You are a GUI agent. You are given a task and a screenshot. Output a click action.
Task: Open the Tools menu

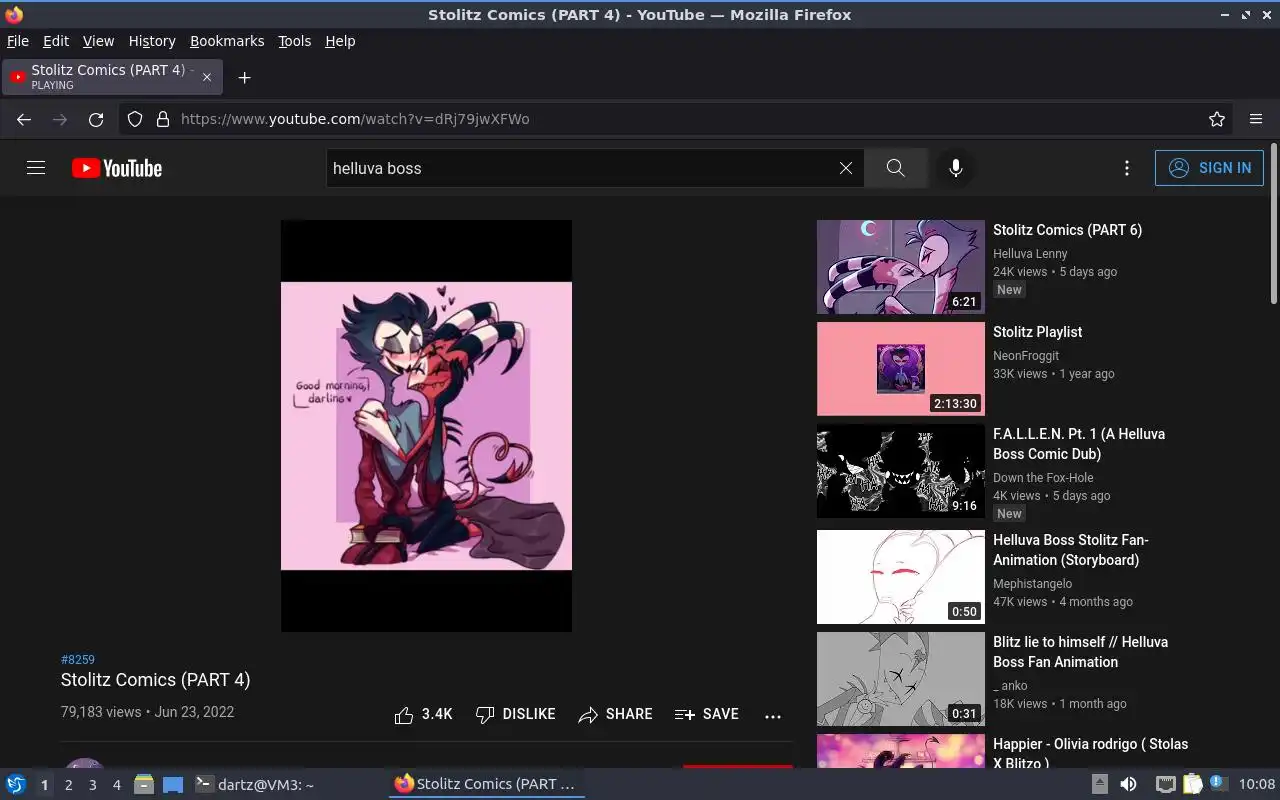point(294,41)
